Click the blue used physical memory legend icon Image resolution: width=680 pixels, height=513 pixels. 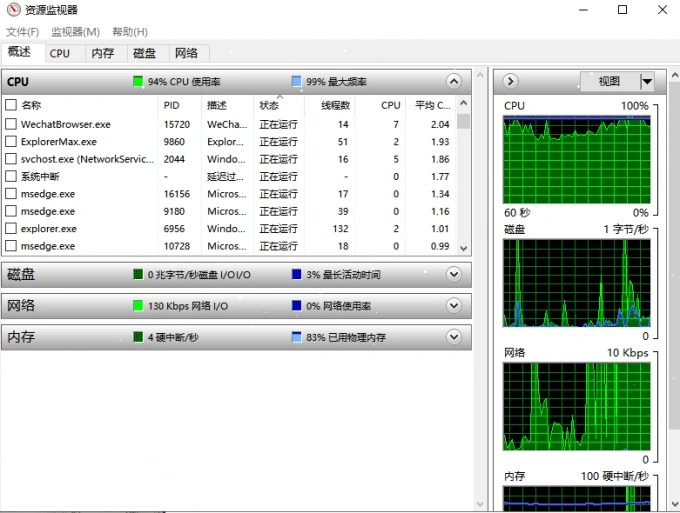point(297,337)
